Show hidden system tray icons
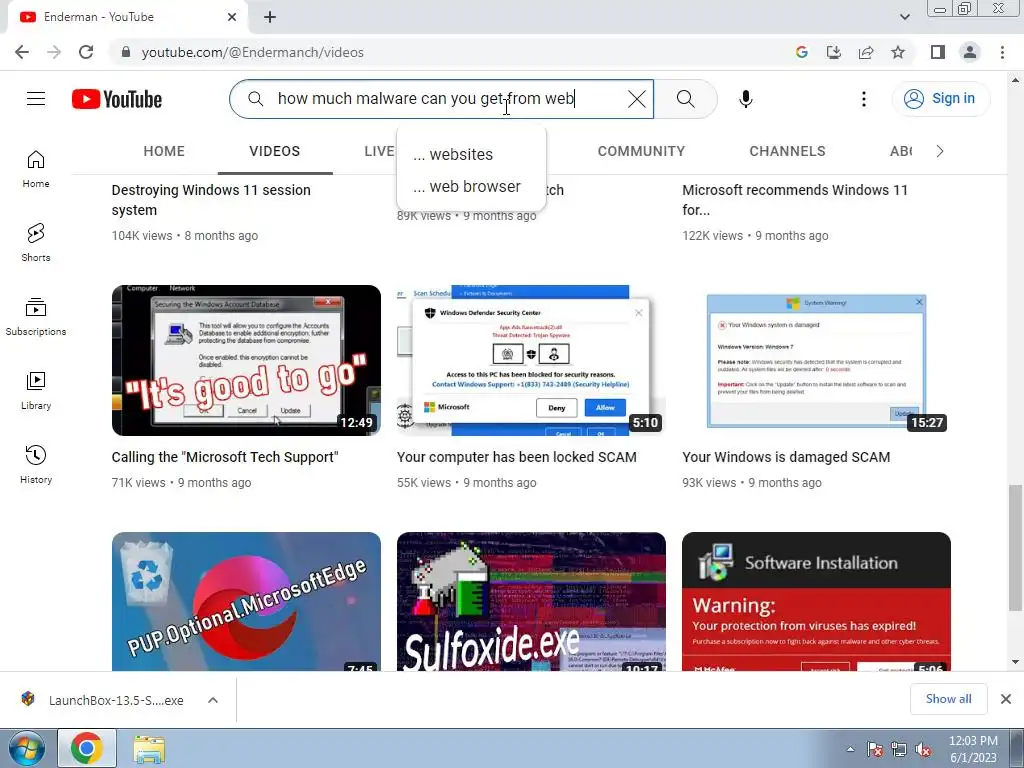1024x768 pixels. click(850, 749)
